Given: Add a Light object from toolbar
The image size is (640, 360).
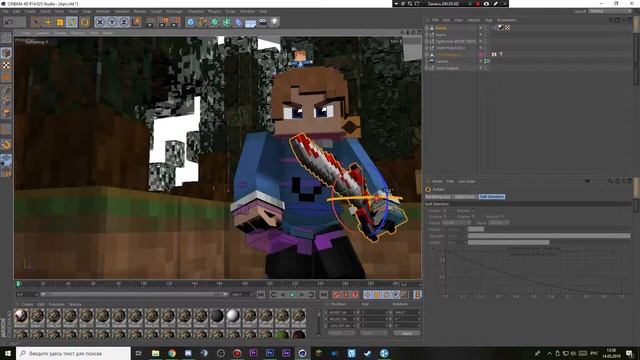Looking at the screenshot, I should pyautogui.click(x=275, y=22).
